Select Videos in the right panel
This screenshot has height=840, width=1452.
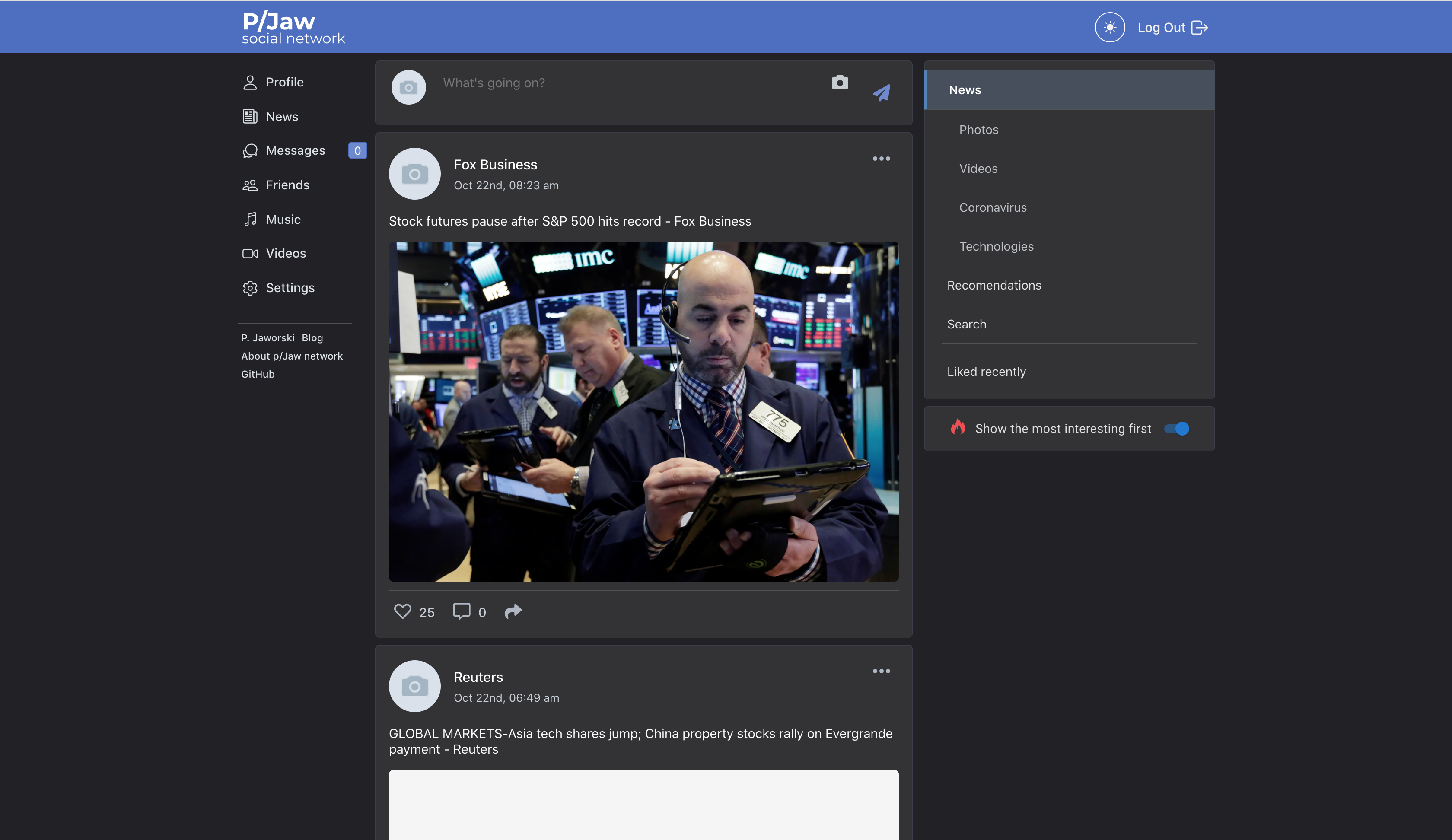coord(978,168)
